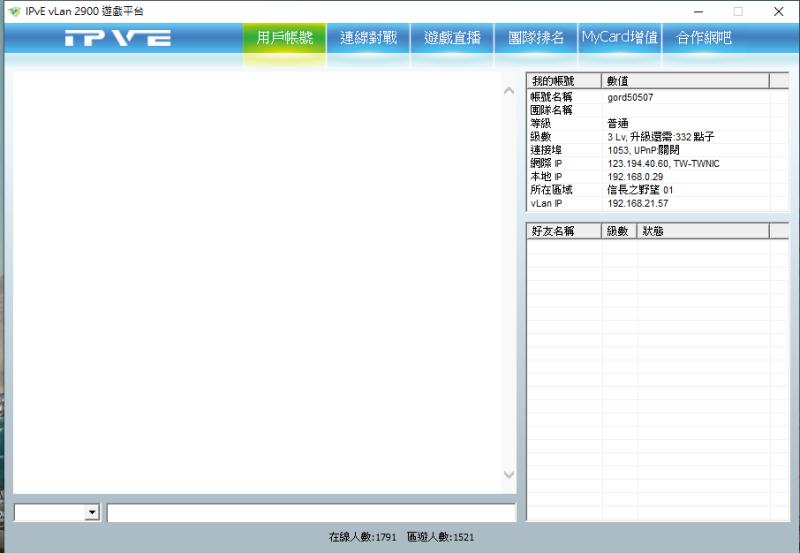Select the 等級 value 普通
Screen dimensions: 800x553
(618, 123)
